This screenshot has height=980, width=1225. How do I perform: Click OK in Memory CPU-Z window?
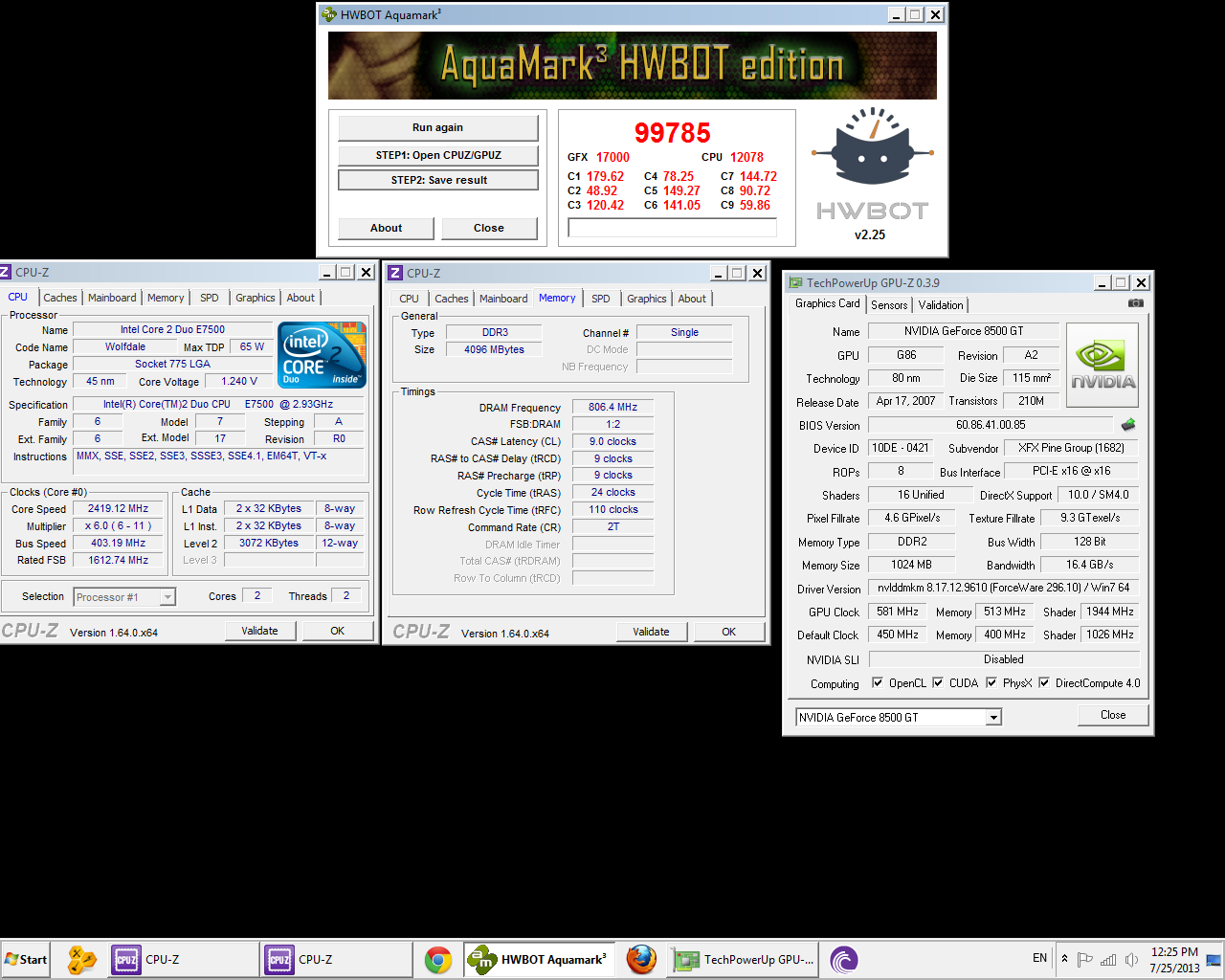[x=729, y=632]
